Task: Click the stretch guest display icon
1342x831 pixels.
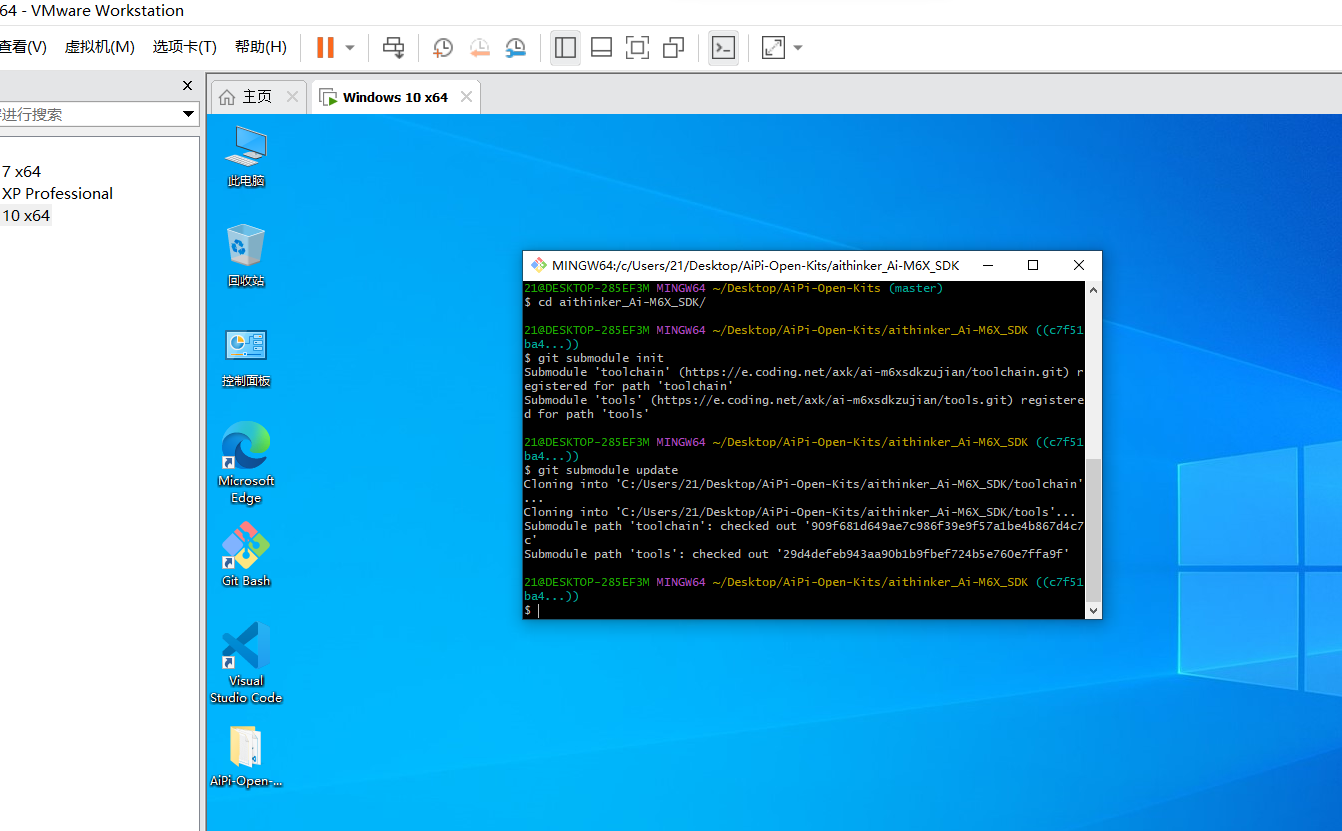Action: [773, 47]
